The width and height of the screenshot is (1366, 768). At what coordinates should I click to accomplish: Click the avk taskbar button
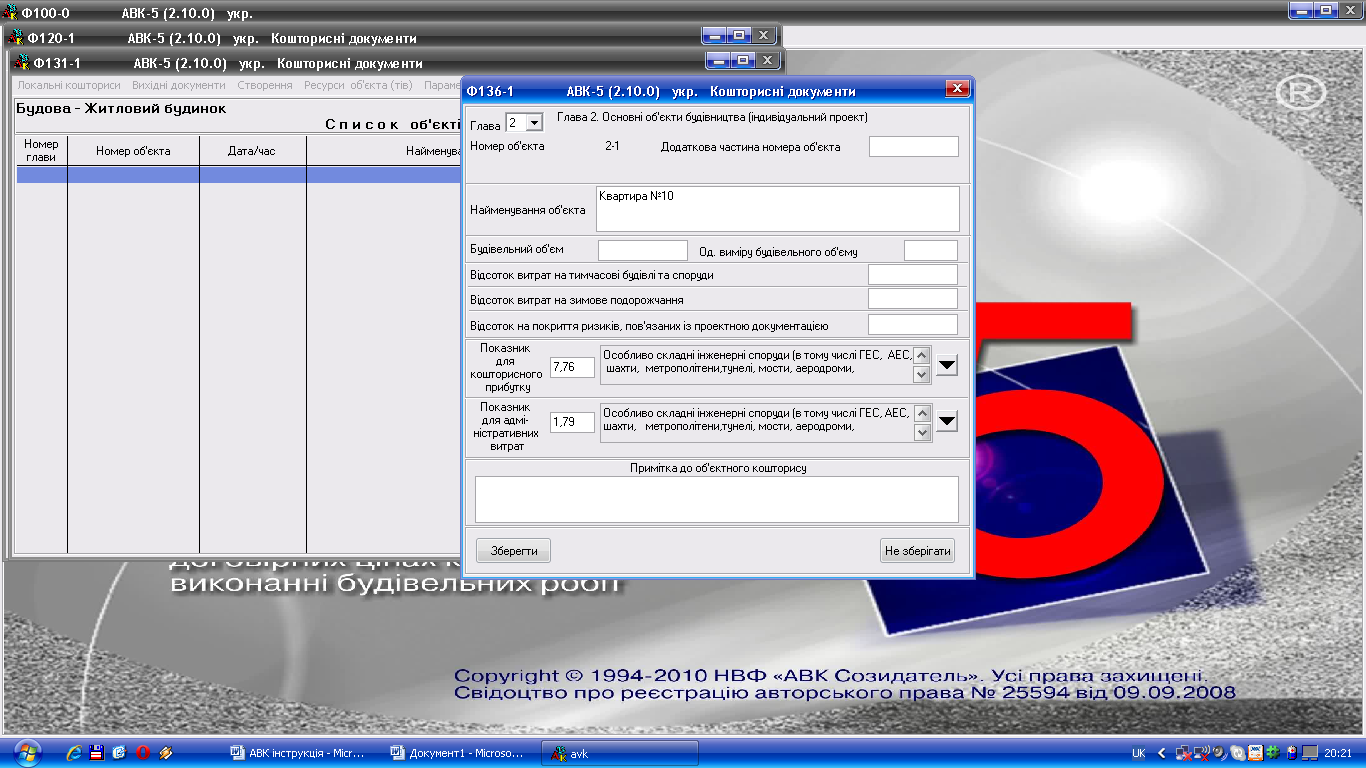[620, 753]
